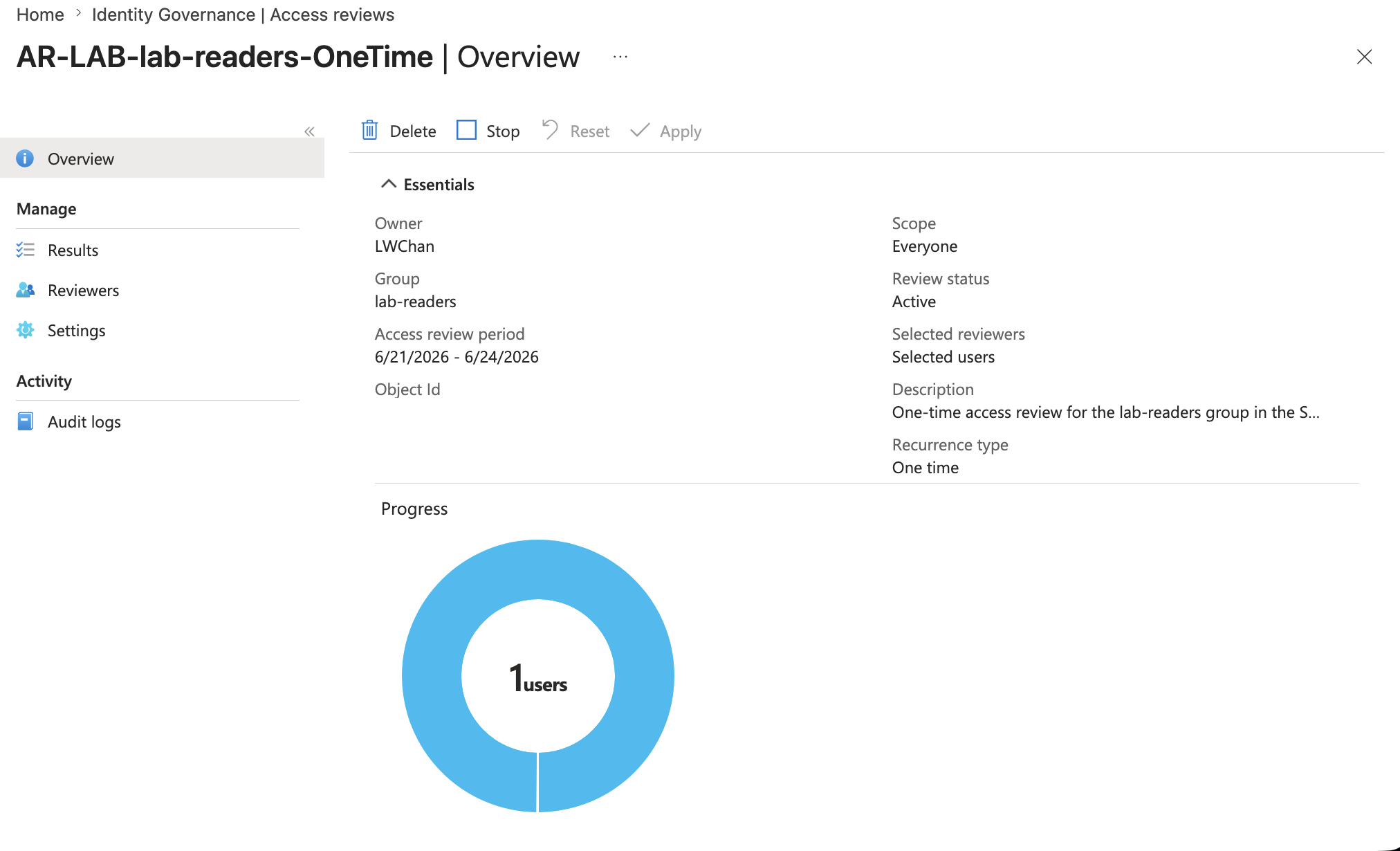1400x851 pixels.
Task: Go to Home breadcrumb
Action: point(40,15)
